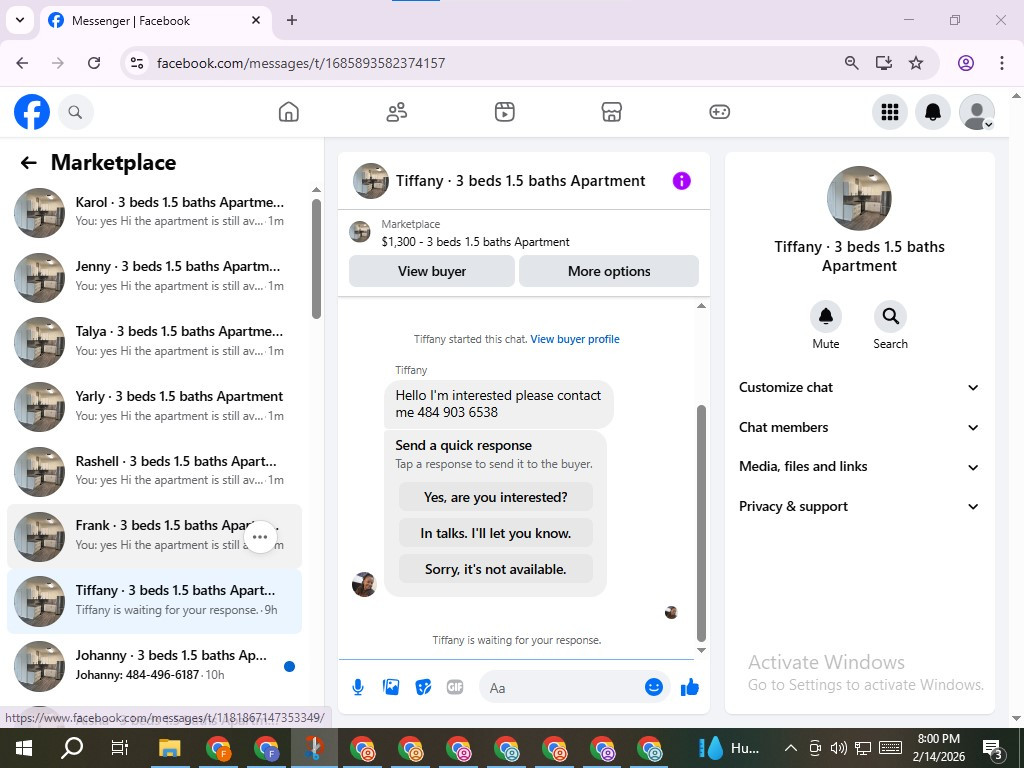Open Rashell conversation
1024x768 pixels.
point(155,471)
